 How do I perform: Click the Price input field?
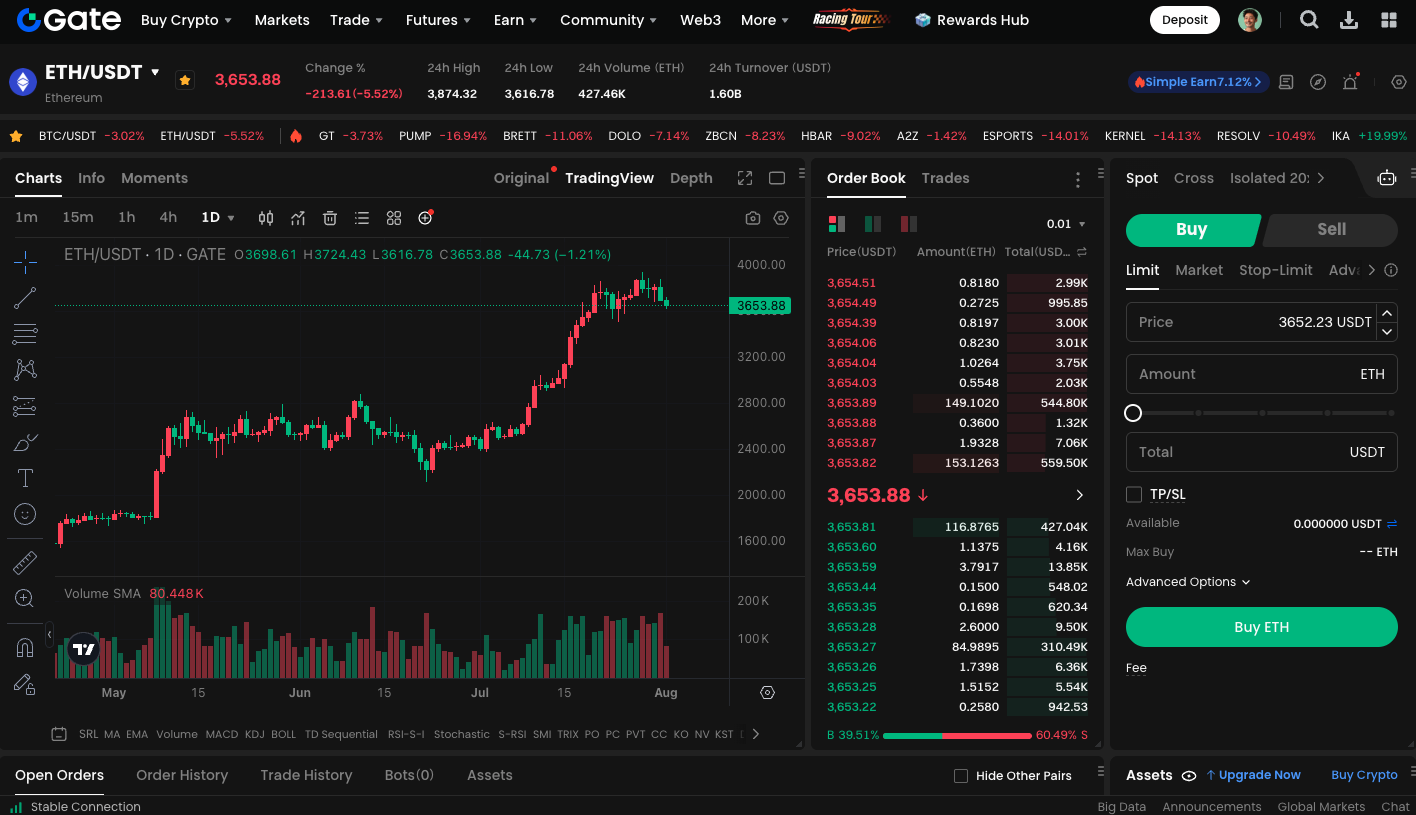click(1250, 322)
